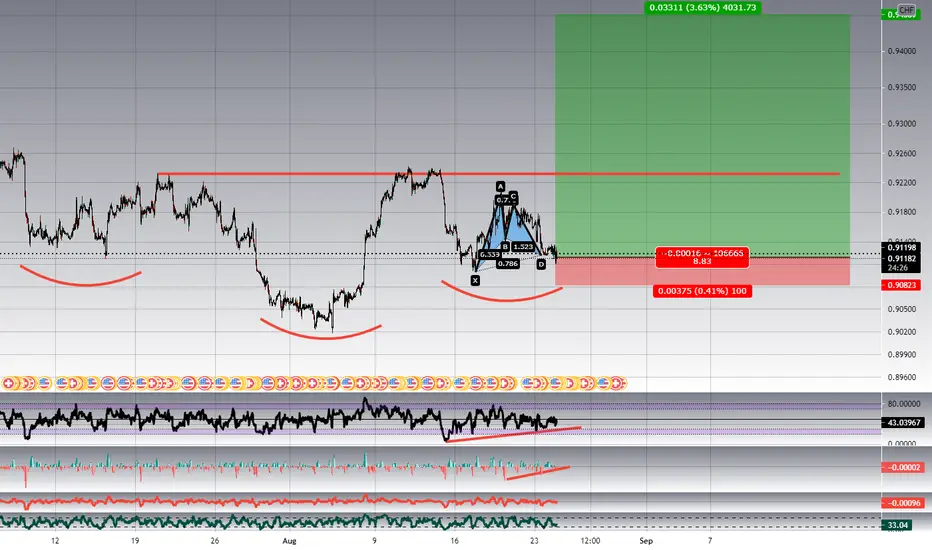
Task: Select the C point label of harmonic pattern
Action: pos(513,196)
